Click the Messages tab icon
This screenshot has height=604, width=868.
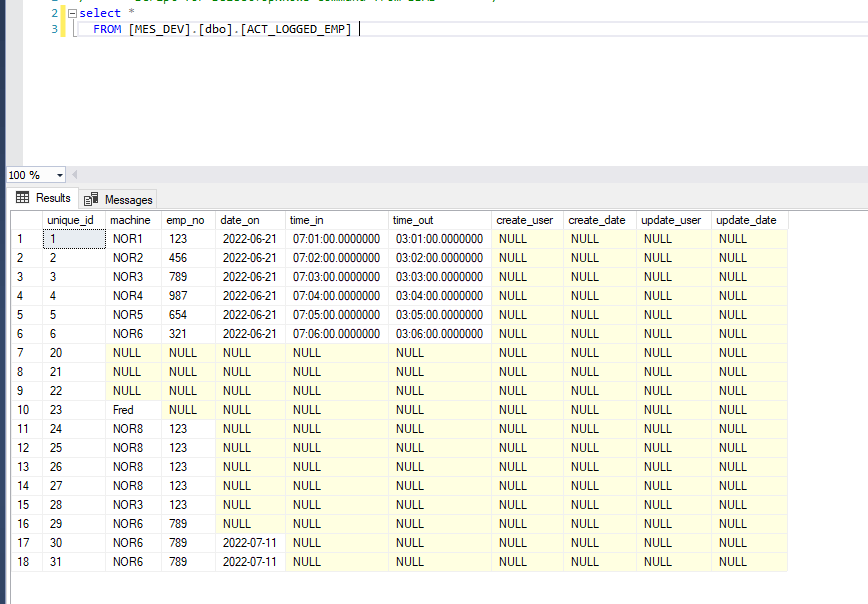tap(90, 198)
